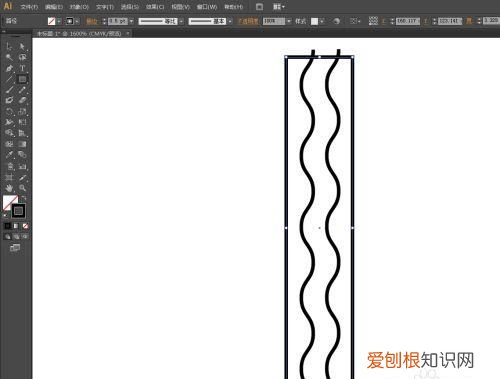Screen dimensions: 500x379
Task: Select the Shape Builder tool
Action: 9,133
